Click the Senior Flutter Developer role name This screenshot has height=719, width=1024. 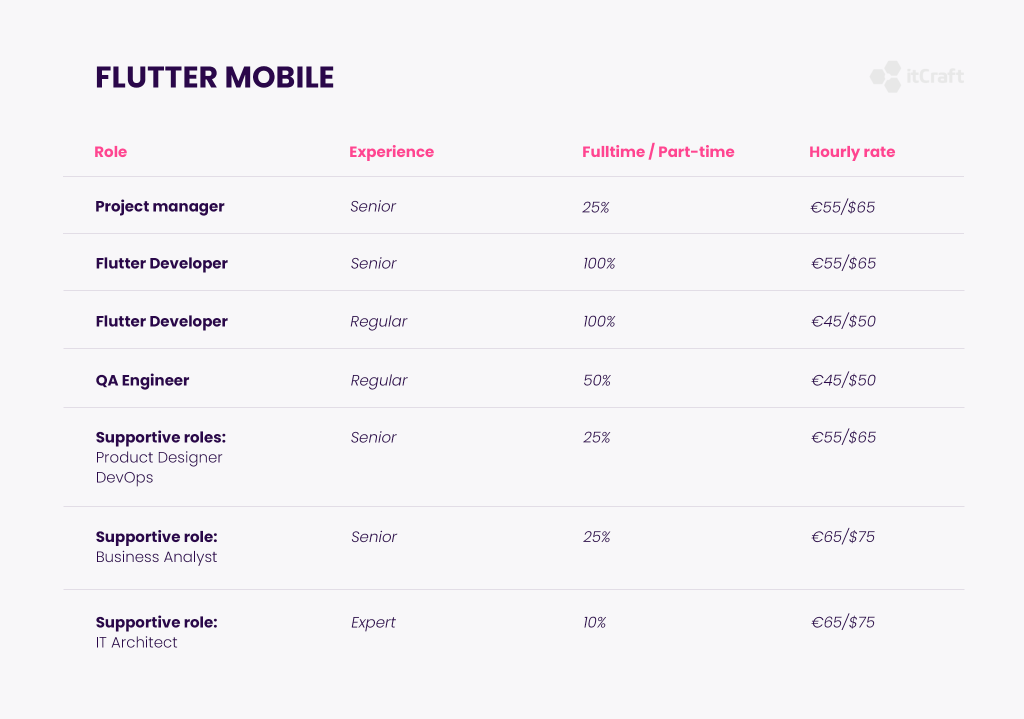click(161, 263)
